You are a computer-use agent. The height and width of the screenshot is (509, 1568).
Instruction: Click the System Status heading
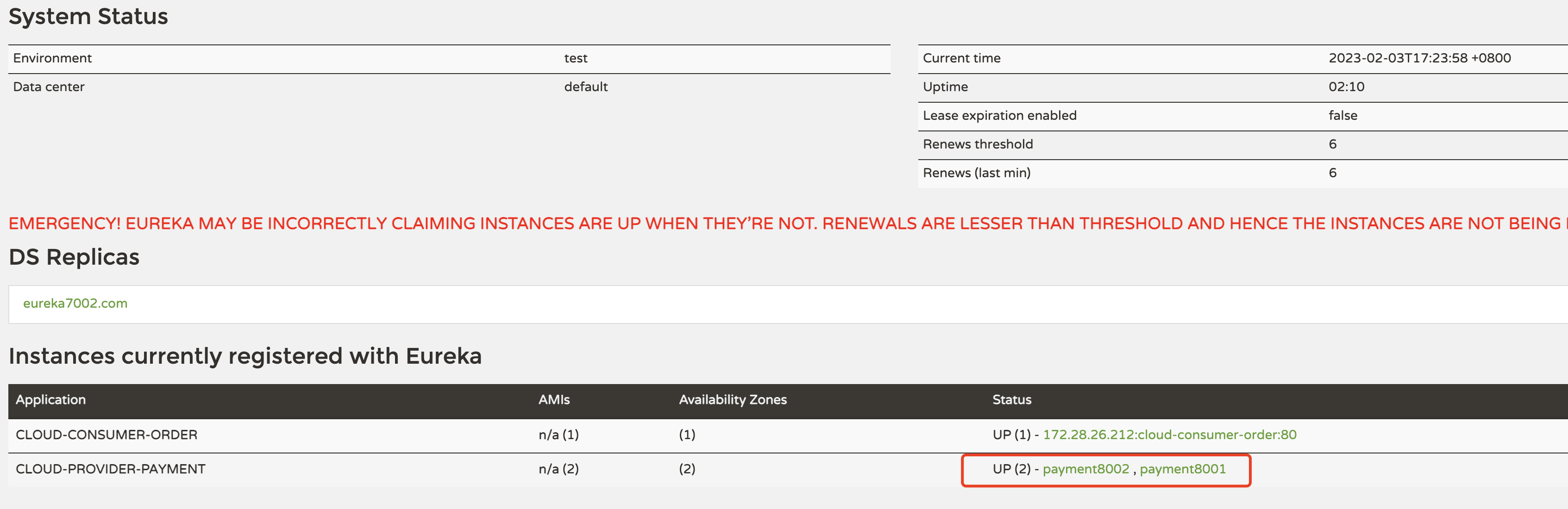tap(88, 16)
